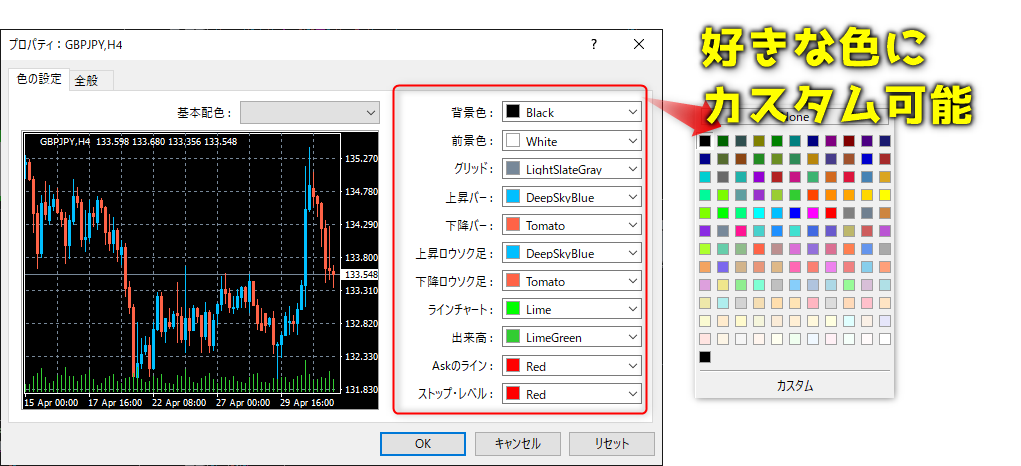Open the Askのライン Red dropdown
Viewport: 1021px width, 466px height.
(x=572, y=366)
